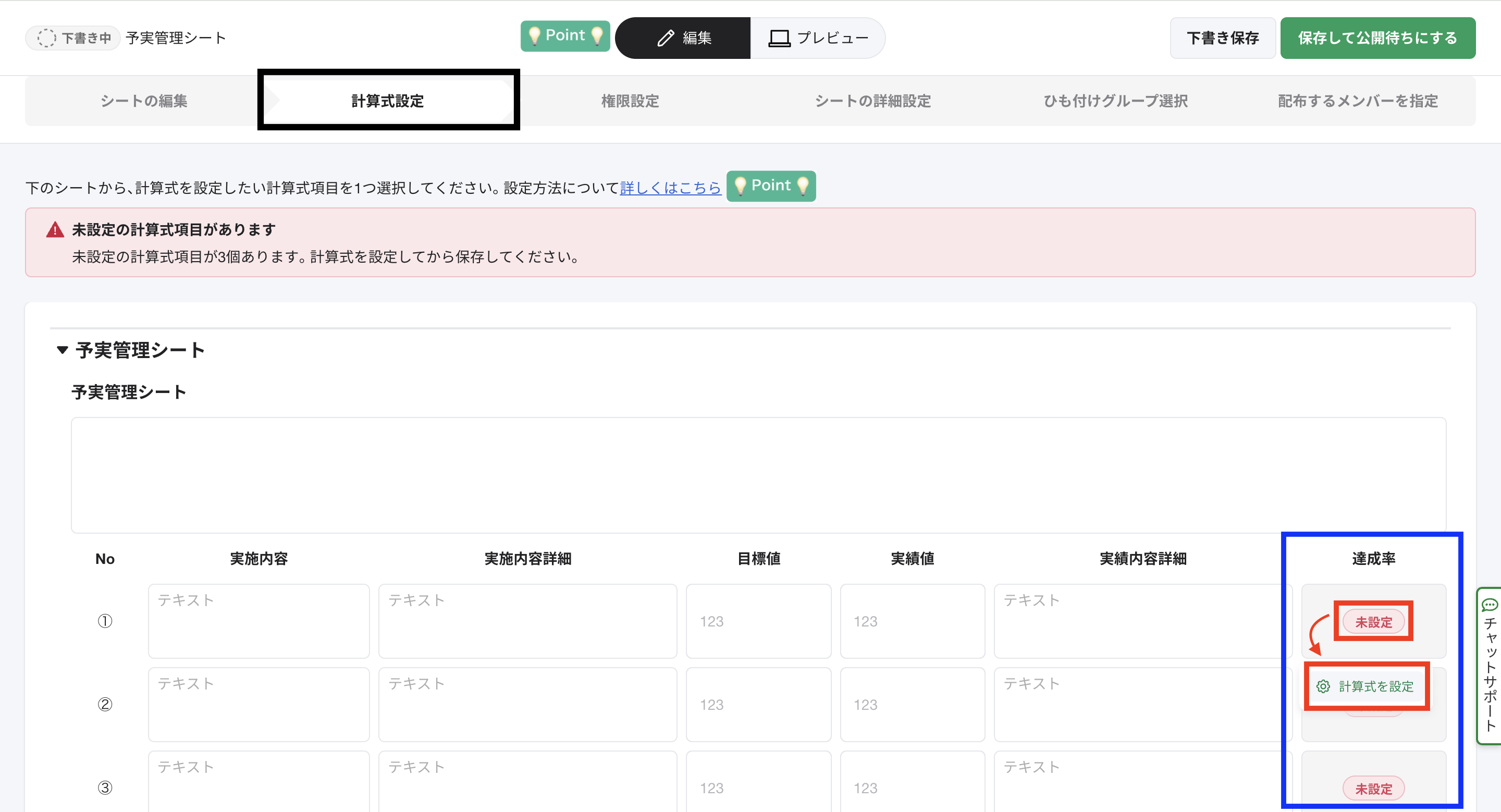The width and height of the screenshot is (1501, 812).
Task: Click the Point badge after the instructions link
Action: (x=771, y=186)
